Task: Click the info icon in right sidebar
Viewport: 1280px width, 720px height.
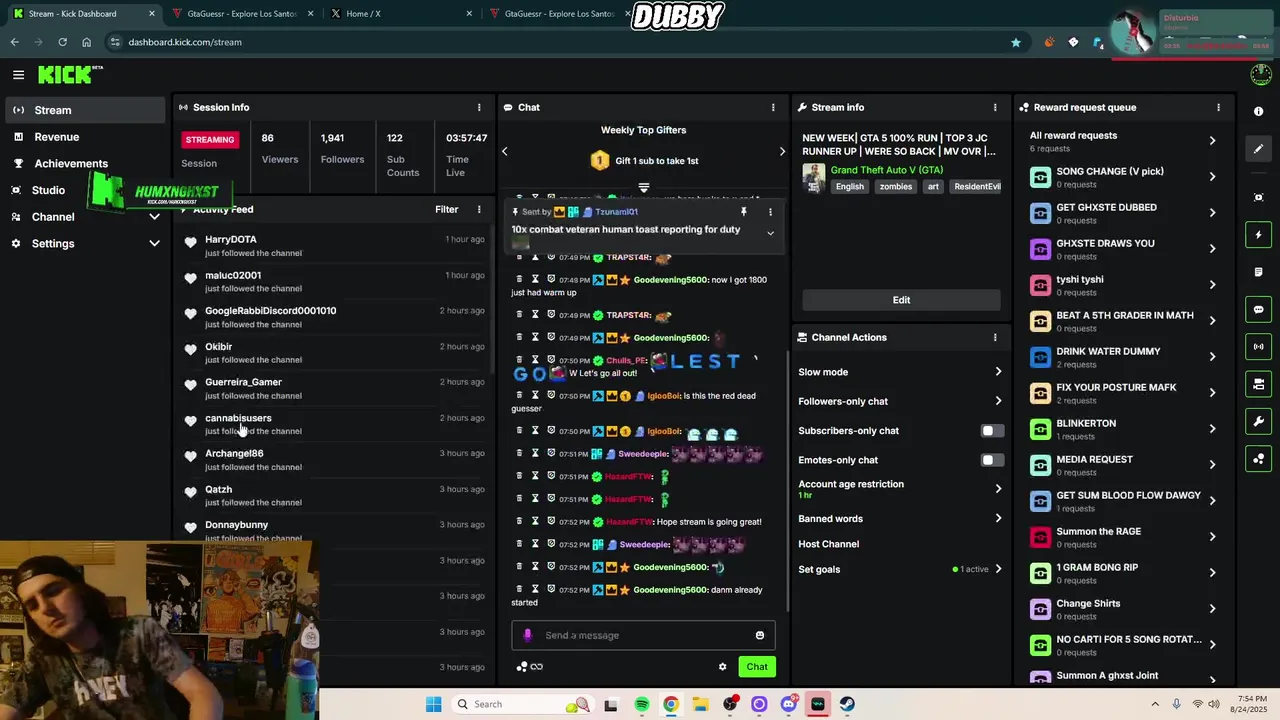Action: pyautogui.click(x=1259, y=112)
